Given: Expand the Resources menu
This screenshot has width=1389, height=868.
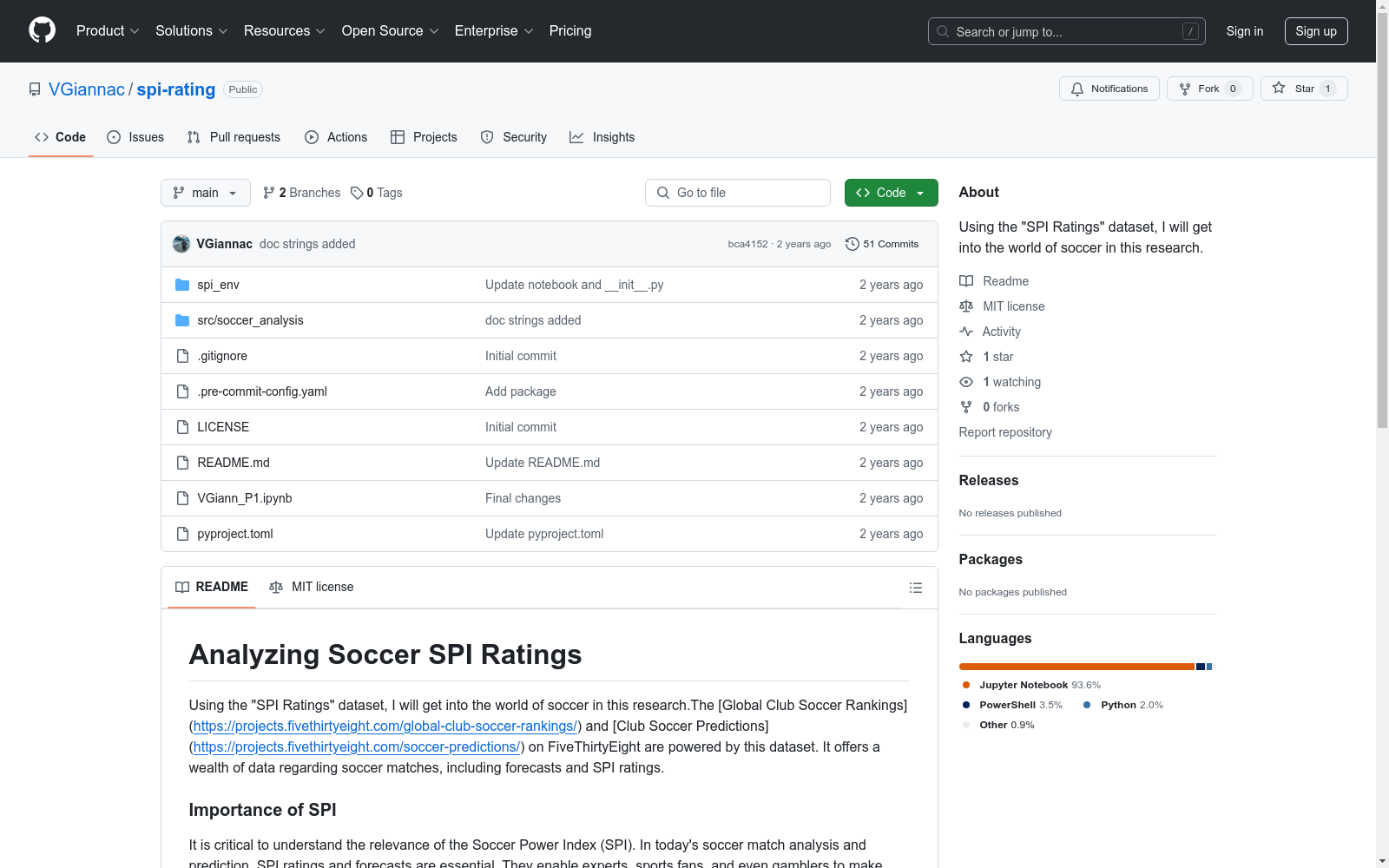Looking at the screenshot, I should (x=285, y=30).
